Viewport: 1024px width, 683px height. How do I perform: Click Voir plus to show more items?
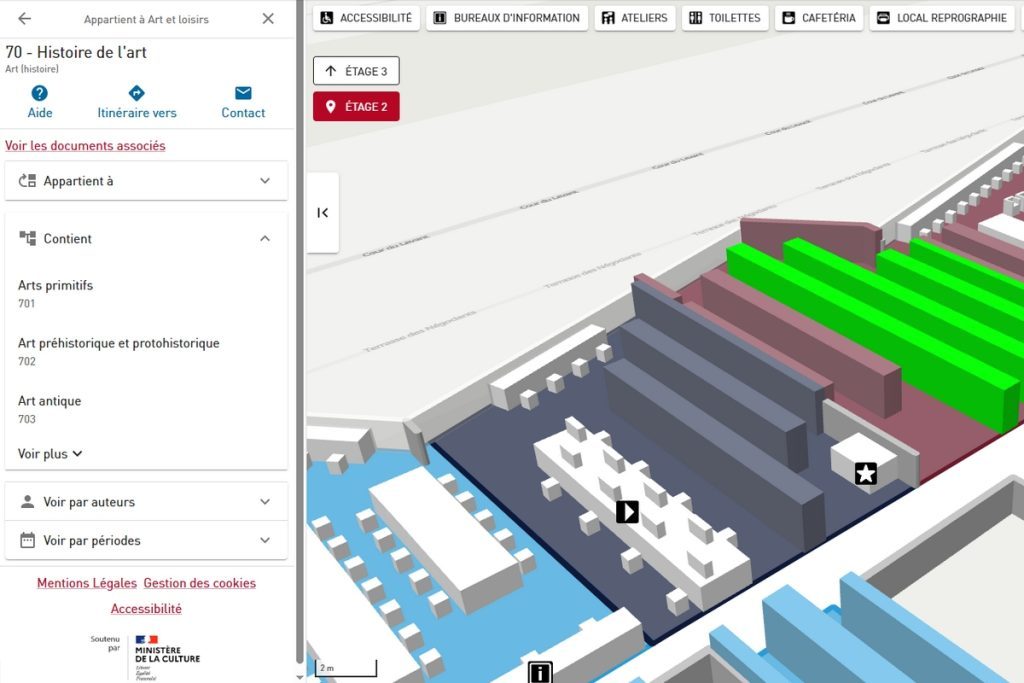(50, 454)
